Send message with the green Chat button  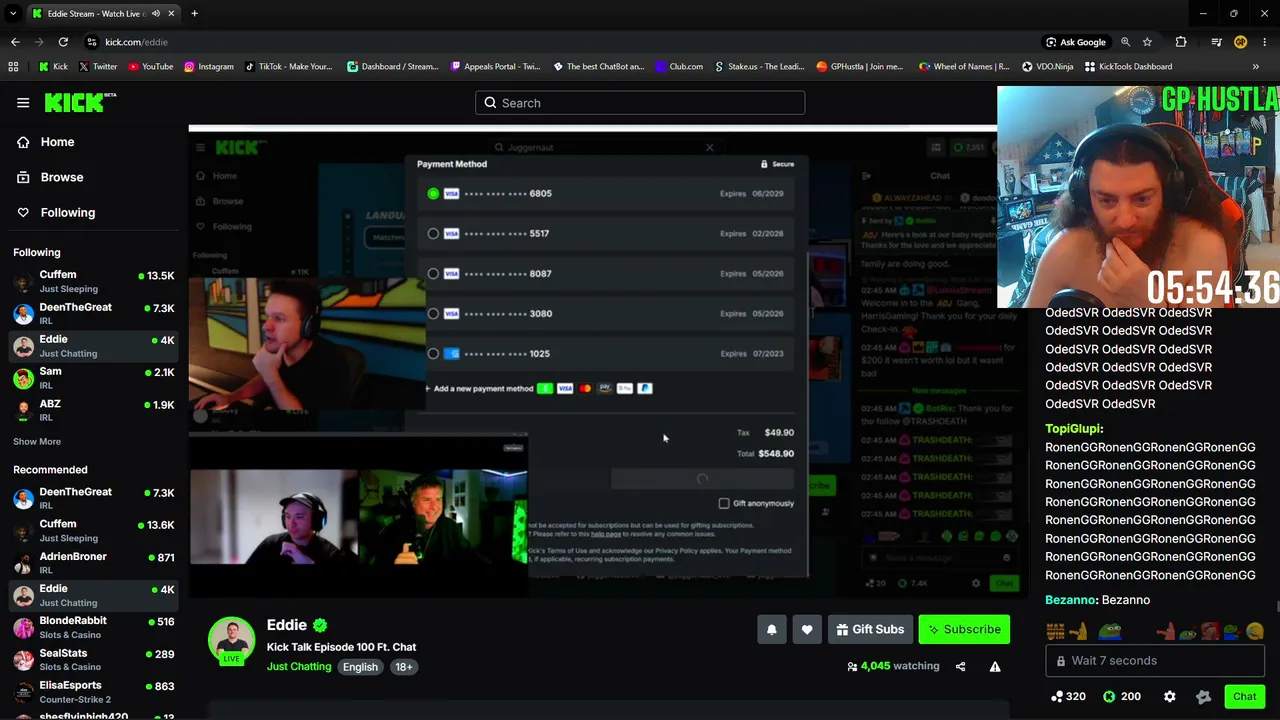point(1245,696)
